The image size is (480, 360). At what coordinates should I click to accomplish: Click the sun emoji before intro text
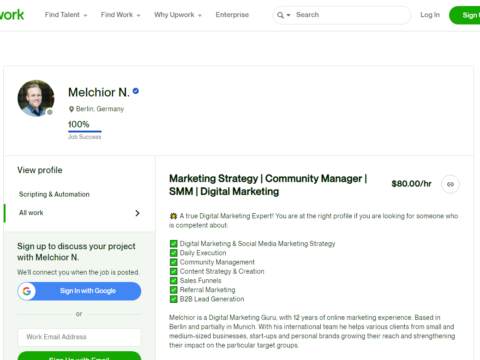tap(173, 216)
